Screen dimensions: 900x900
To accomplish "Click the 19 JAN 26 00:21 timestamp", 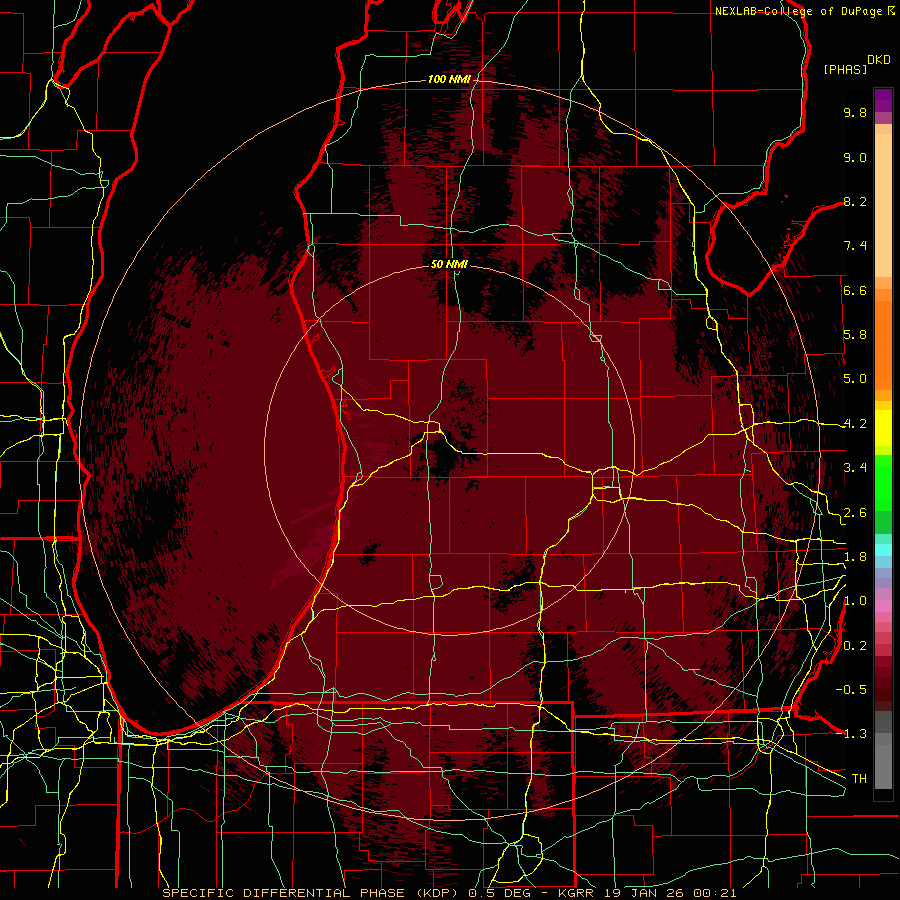I will point(670,893).
